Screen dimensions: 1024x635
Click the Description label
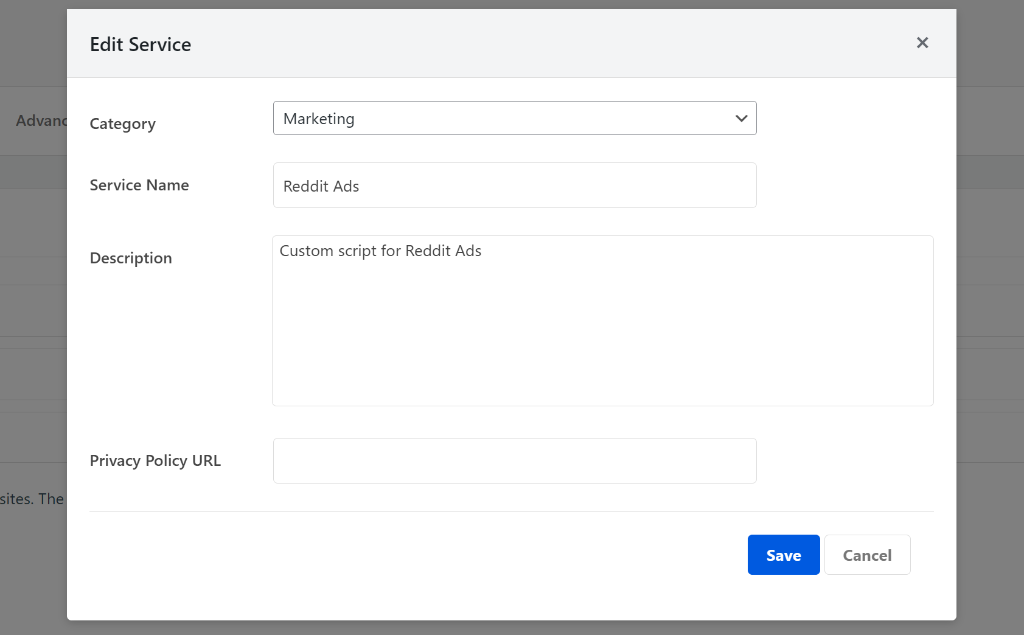pos(131,259)
